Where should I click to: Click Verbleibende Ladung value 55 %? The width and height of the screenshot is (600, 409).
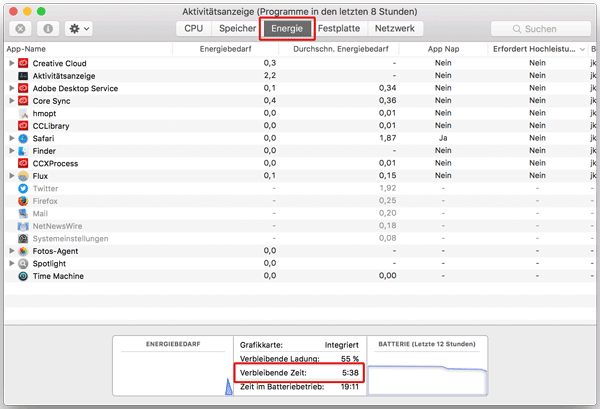point(350,359)
